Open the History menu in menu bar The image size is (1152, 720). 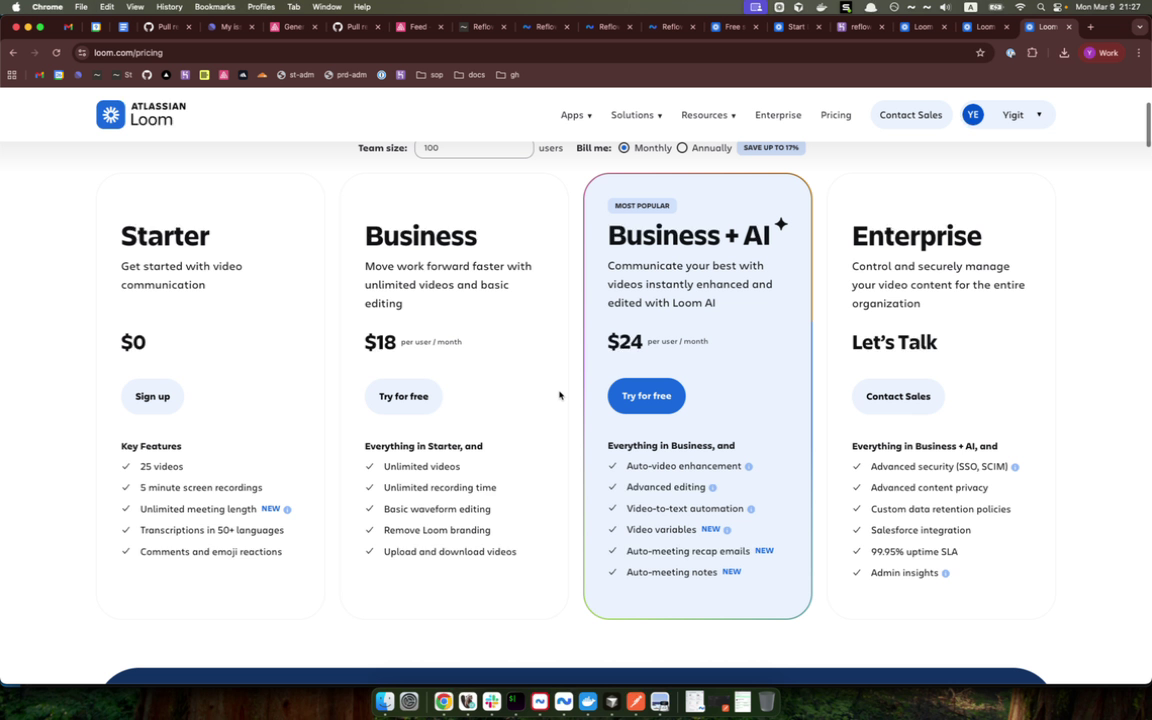point(169,7)
